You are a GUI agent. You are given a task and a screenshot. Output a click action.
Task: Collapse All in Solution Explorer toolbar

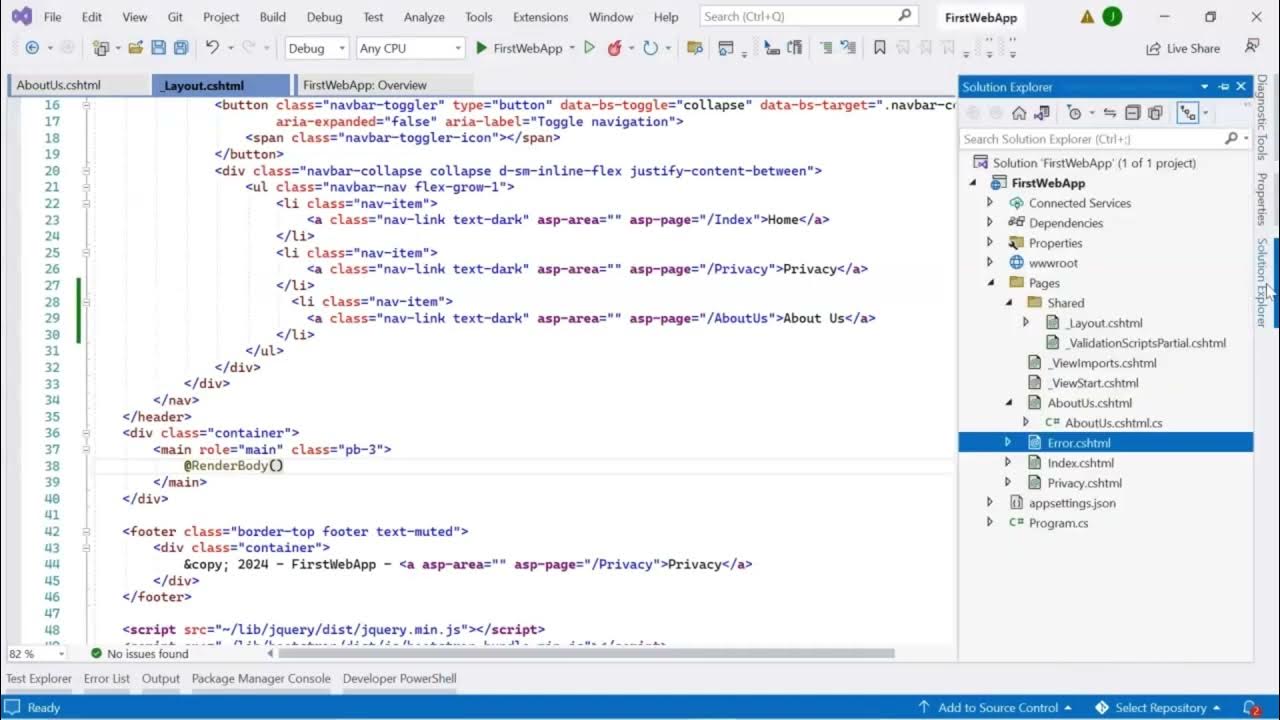coord(1133,113)
